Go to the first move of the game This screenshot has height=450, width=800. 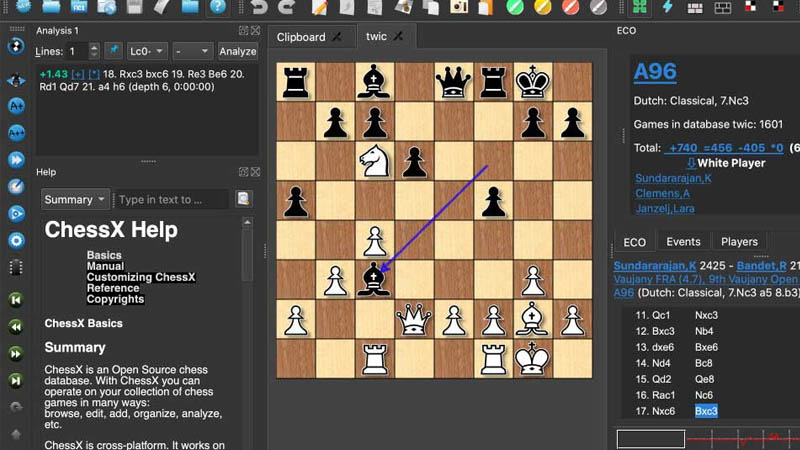tap(16, 300)
